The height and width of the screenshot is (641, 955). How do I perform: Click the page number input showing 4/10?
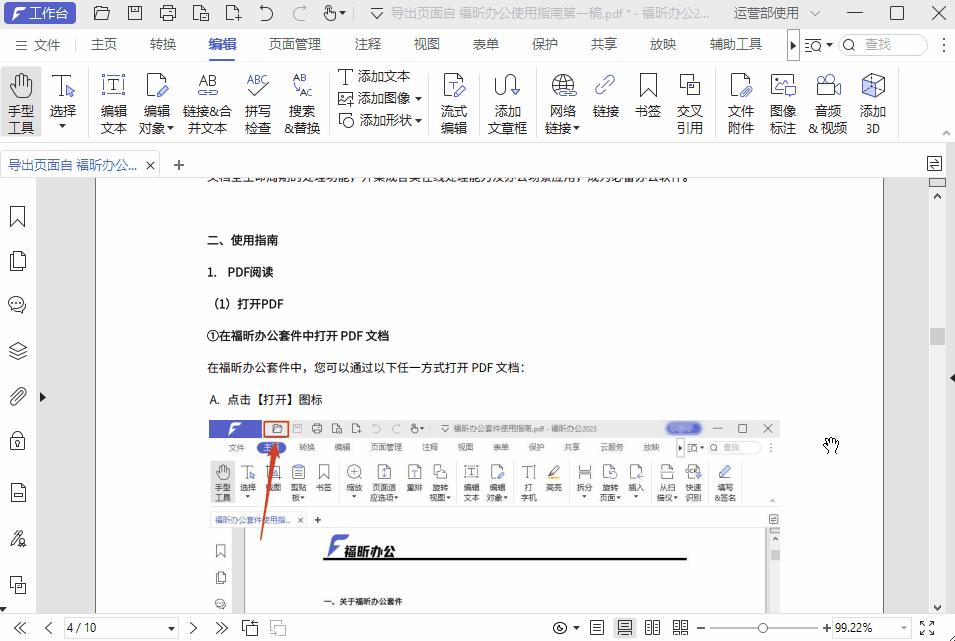point(120,628)
